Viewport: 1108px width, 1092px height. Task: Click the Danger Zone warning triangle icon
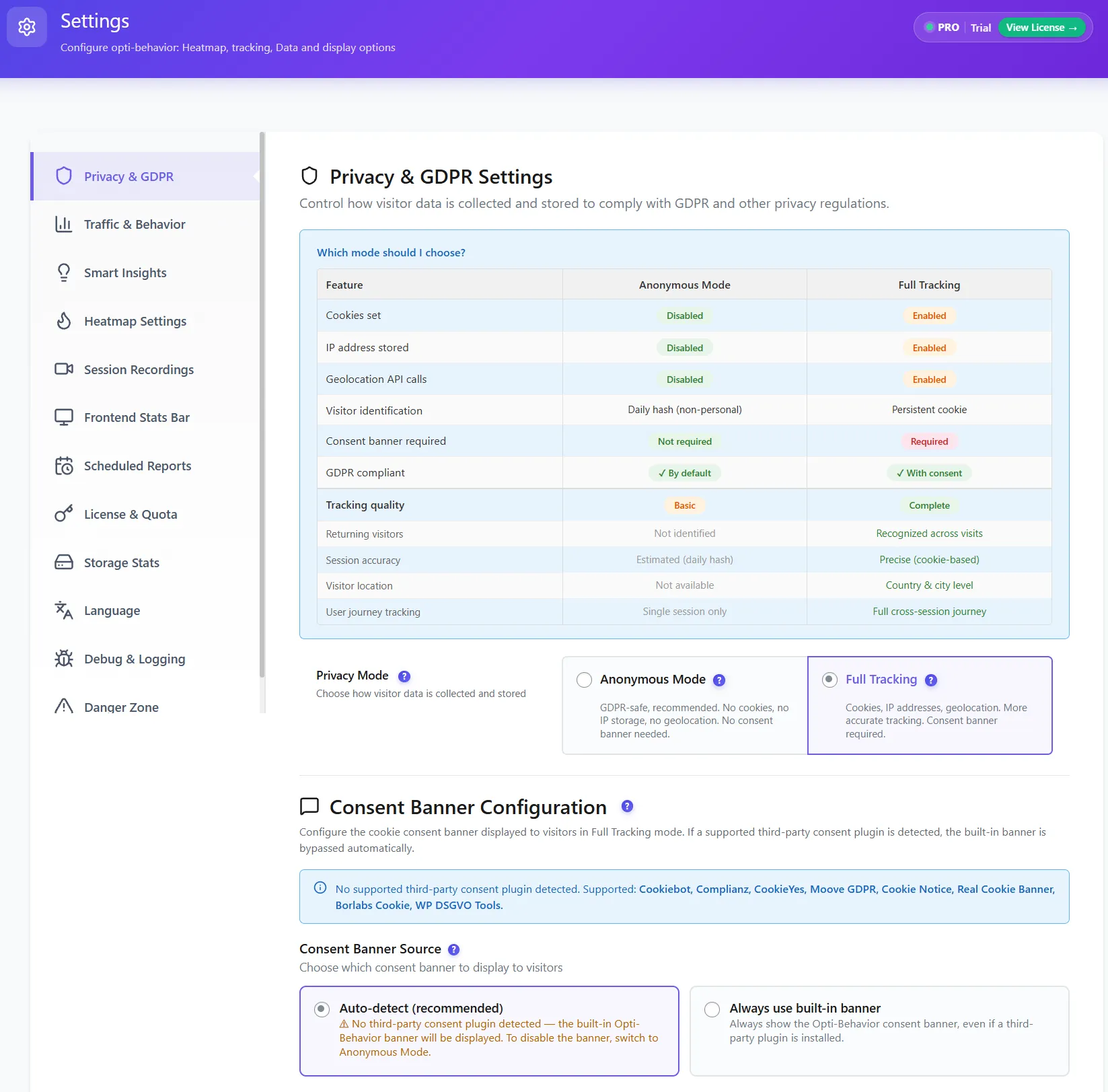point(64,706)
